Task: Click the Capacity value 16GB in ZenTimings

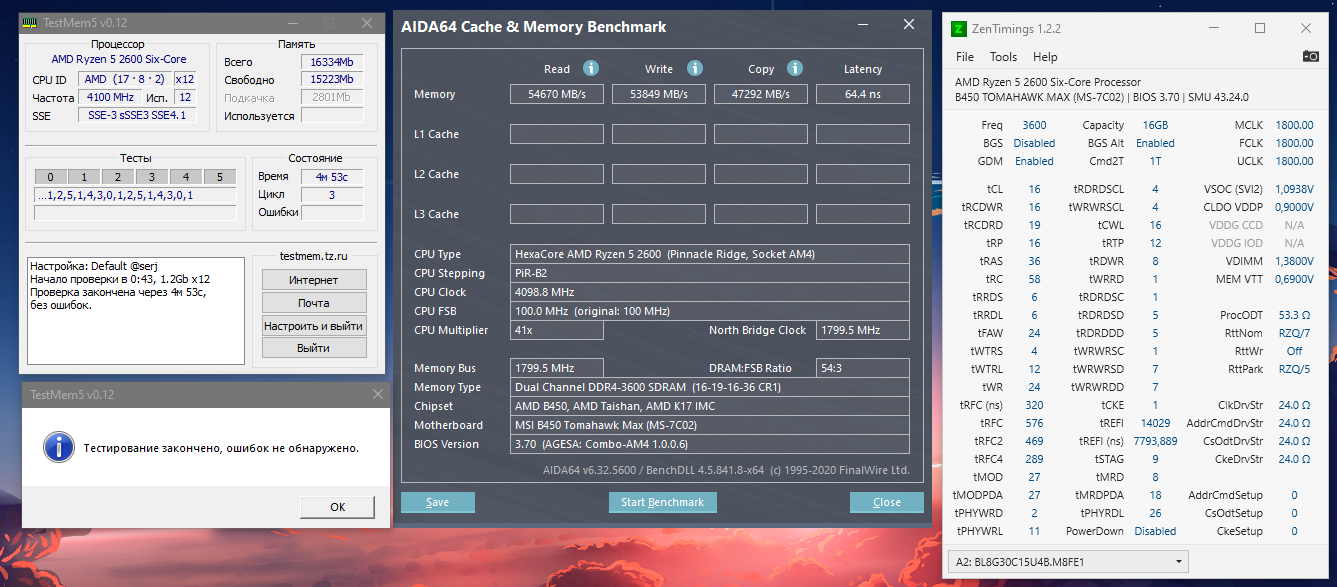Action: (1154, 125)
